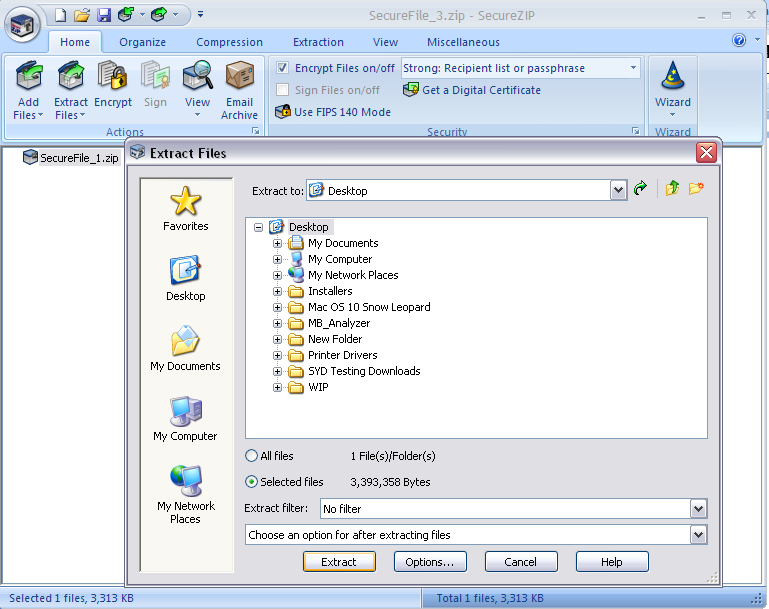Open an archive using the folder icon
769x609 pixels.
pos(82,15)
